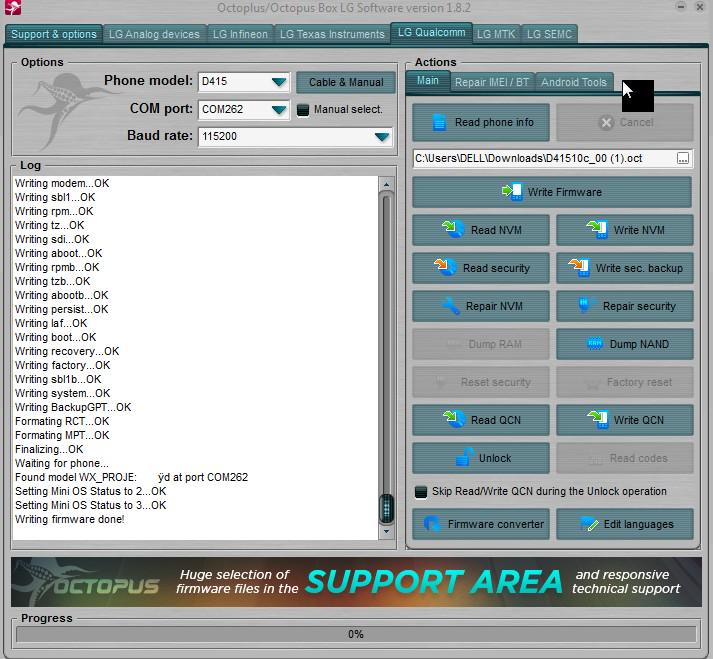Screen dimensions: 713x659
Task: Click the Read security orange arrow icon
Action: click(x=445, y=267)
